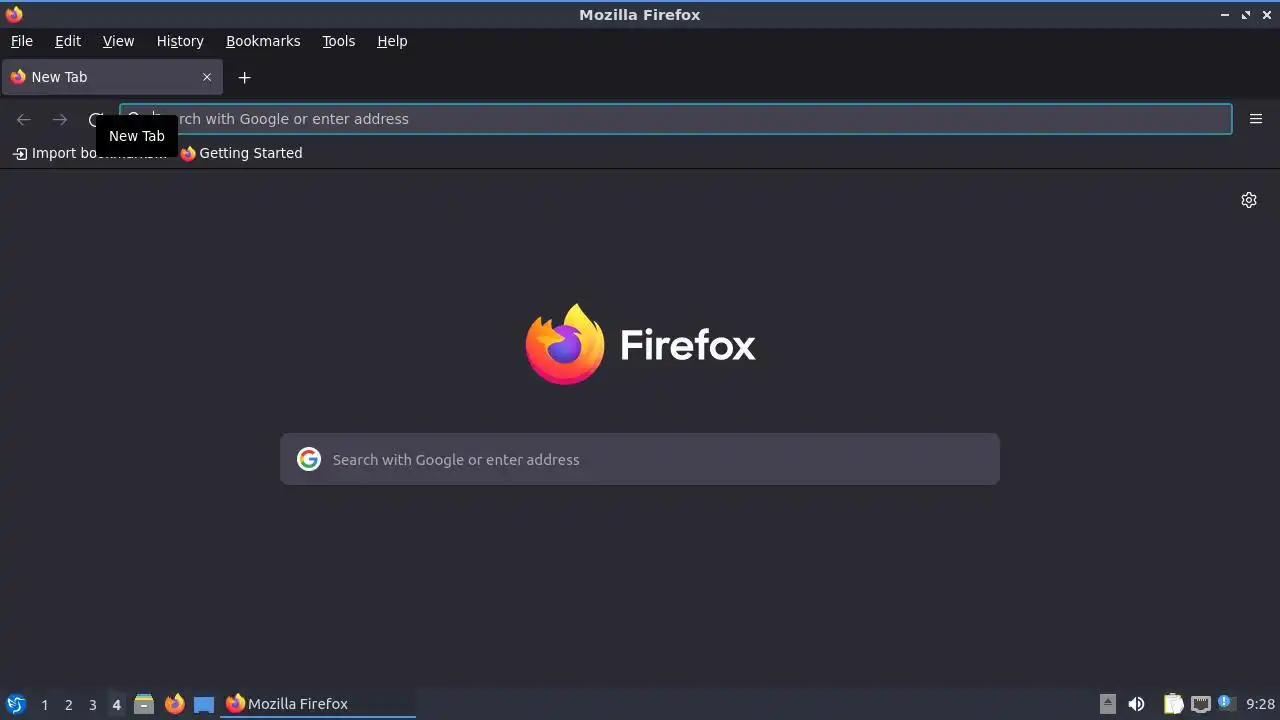The image size is (1280, 720).
Task: Switch to workspace 4
Action: [x=116, y=704]
